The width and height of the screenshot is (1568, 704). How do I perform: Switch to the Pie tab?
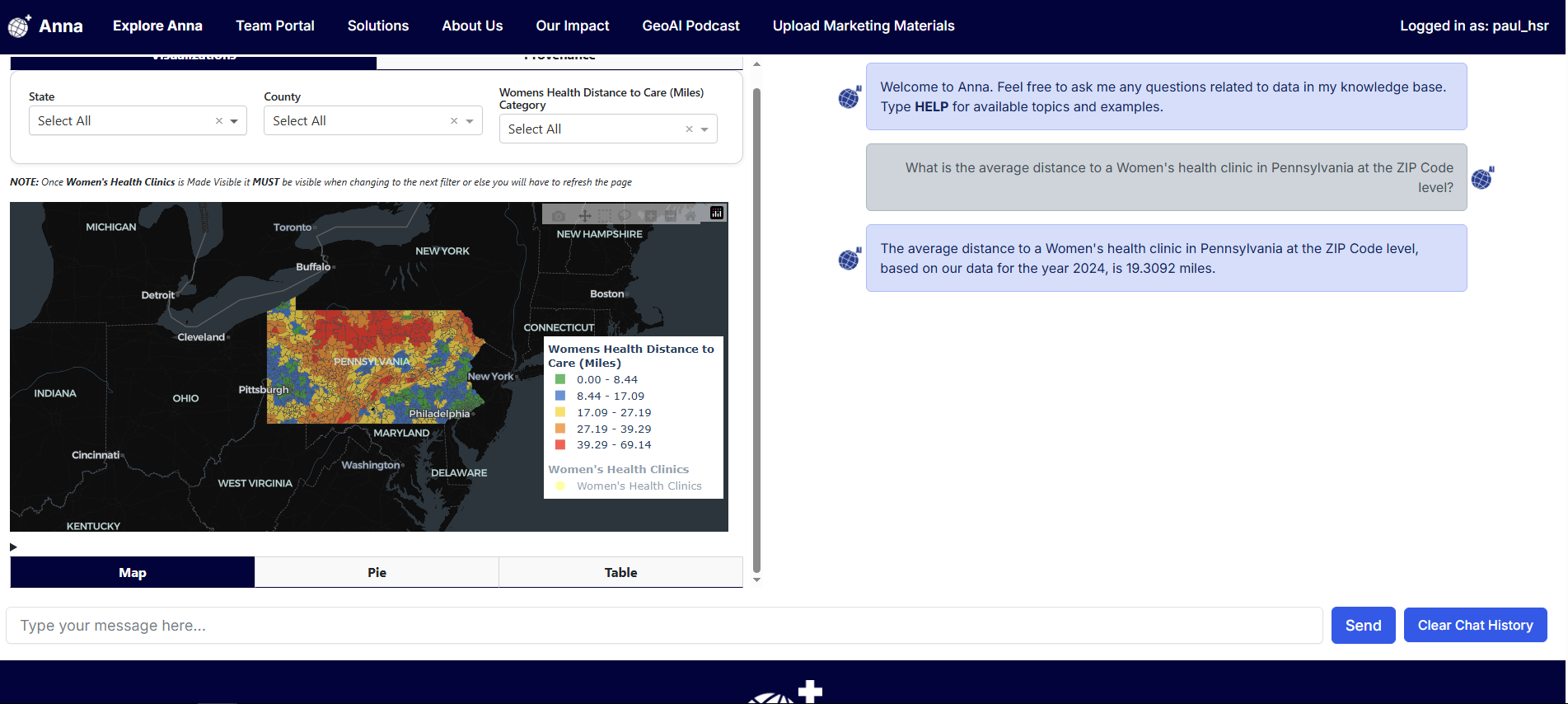tap(377, 572)
